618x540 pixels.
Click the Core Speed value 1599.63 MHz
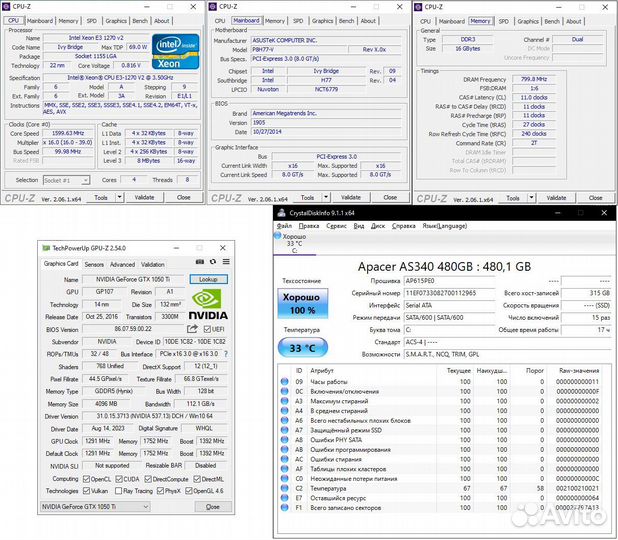point(68,133)
